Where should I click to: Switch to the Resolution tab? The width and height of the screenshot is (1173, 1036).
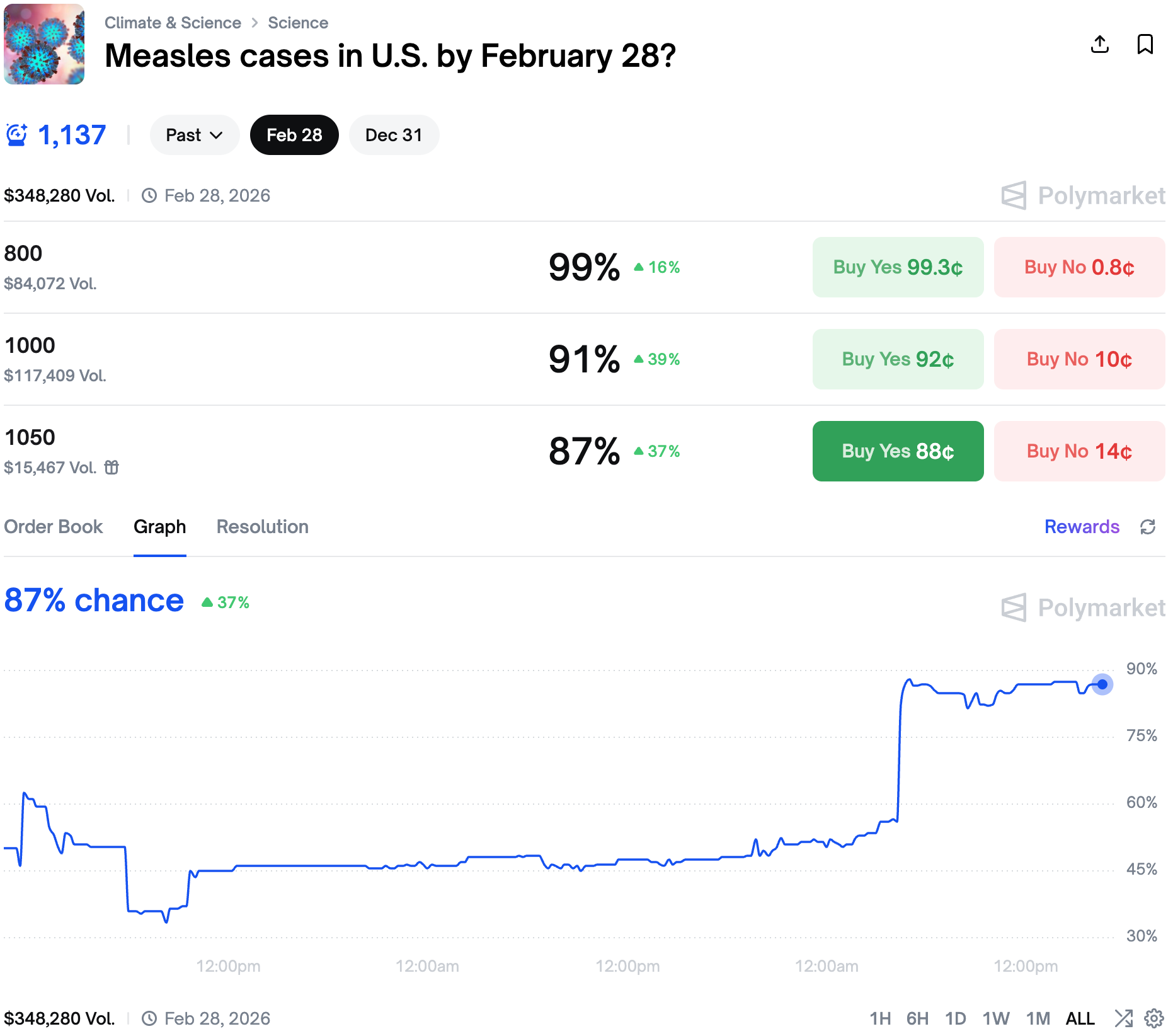click(x=262, y=527)
